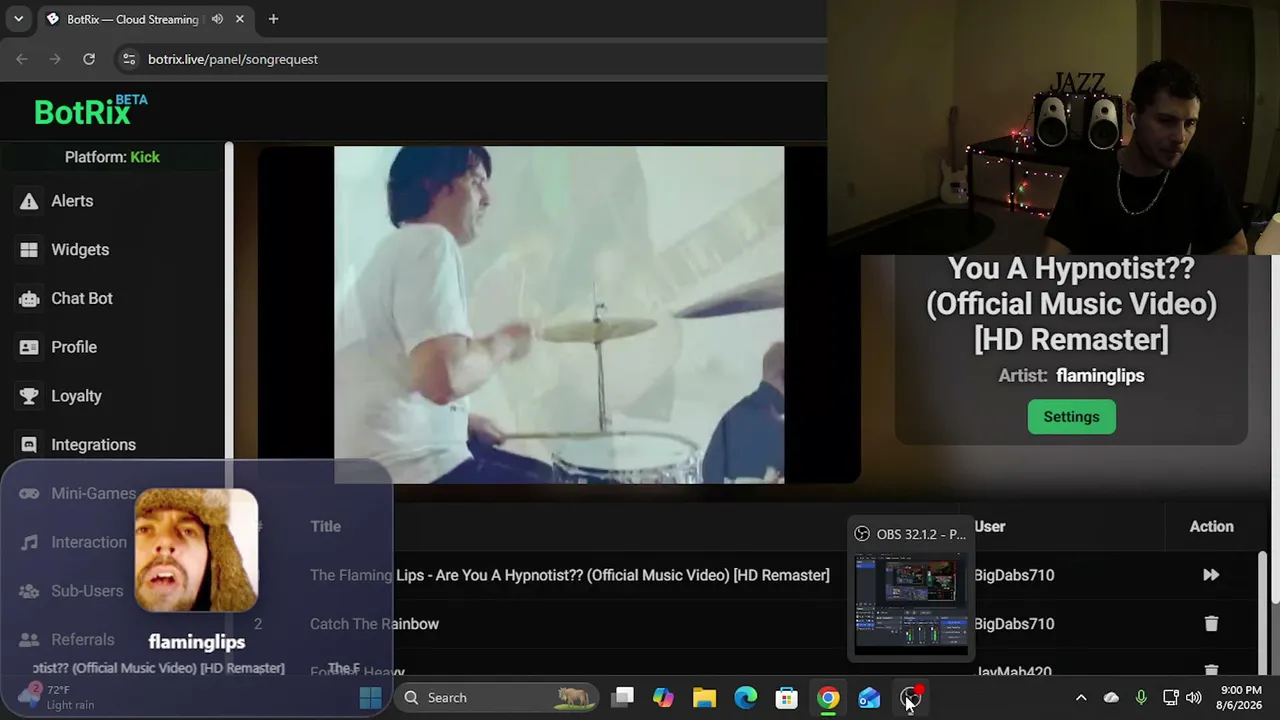Open the volume control in system tray
This screenshot has width=1280, height=720.
[1194, 698]
